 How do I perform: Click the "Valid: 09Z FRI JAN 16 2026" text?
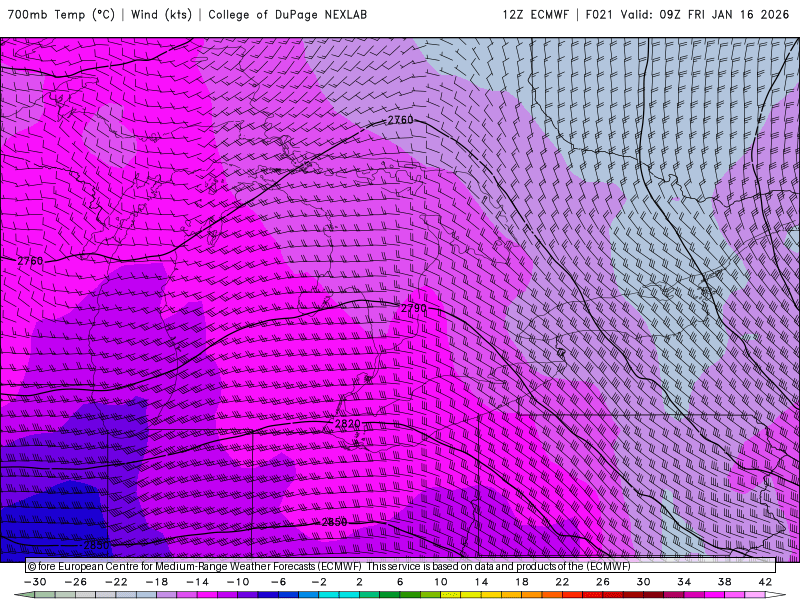pyautogui.click(x=705, y=15)
